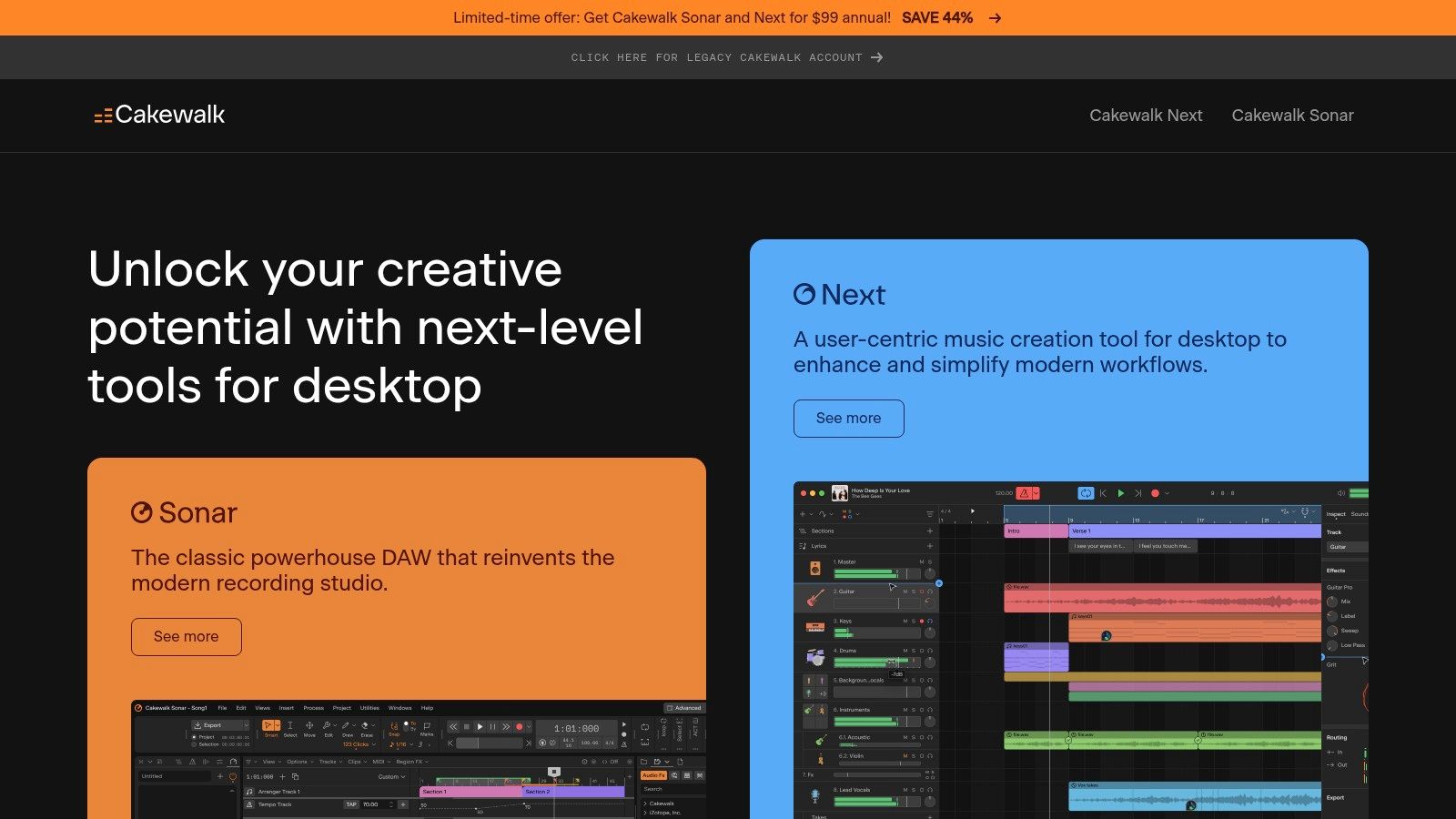
Task: Click the Master track pan knob
Action: pos(930,573)
